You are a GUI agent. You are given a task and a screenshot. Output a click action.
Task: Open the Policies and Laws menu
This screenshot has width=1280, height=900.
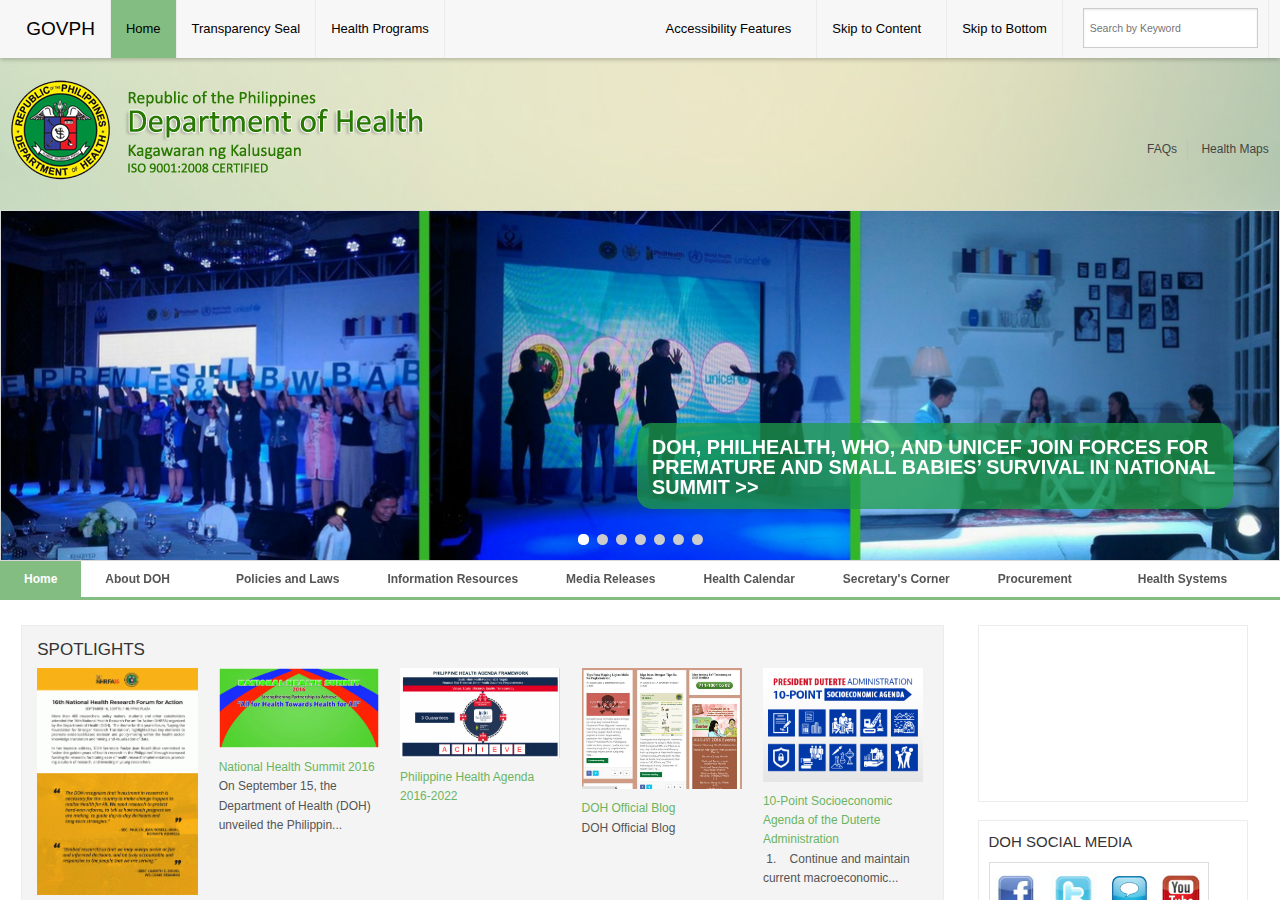288,579
